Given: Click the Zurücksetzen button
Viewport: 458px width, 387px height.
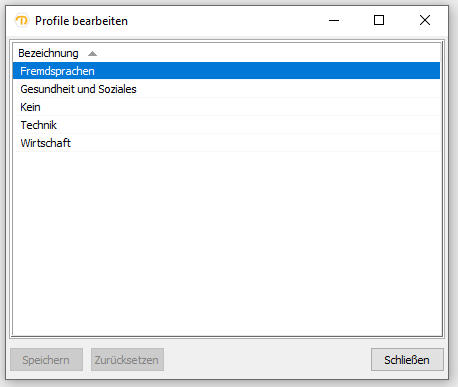Looking at the screenshot, I should pos(127,360).
